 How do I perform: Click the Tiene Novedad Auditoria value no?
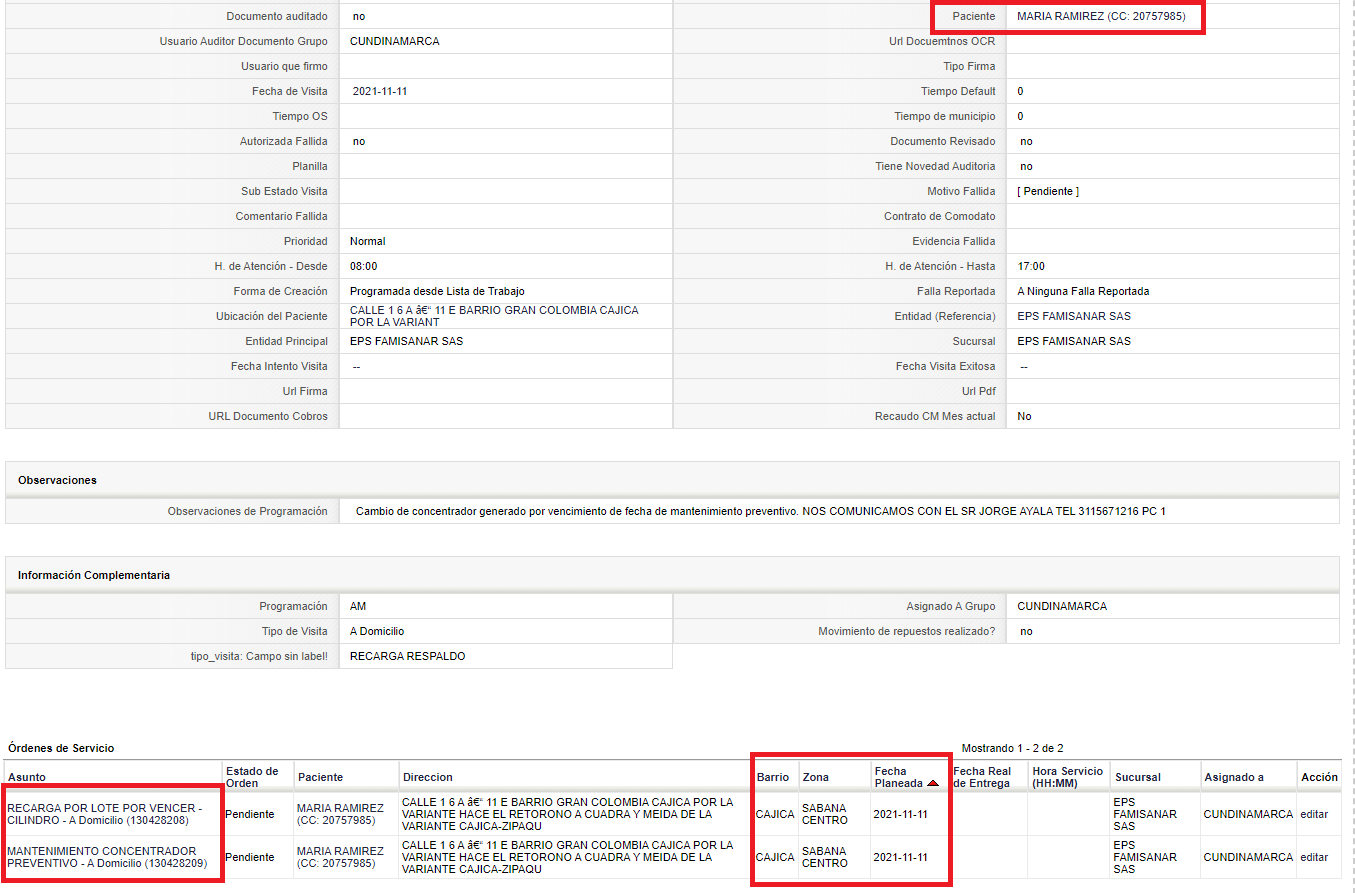1027,166
